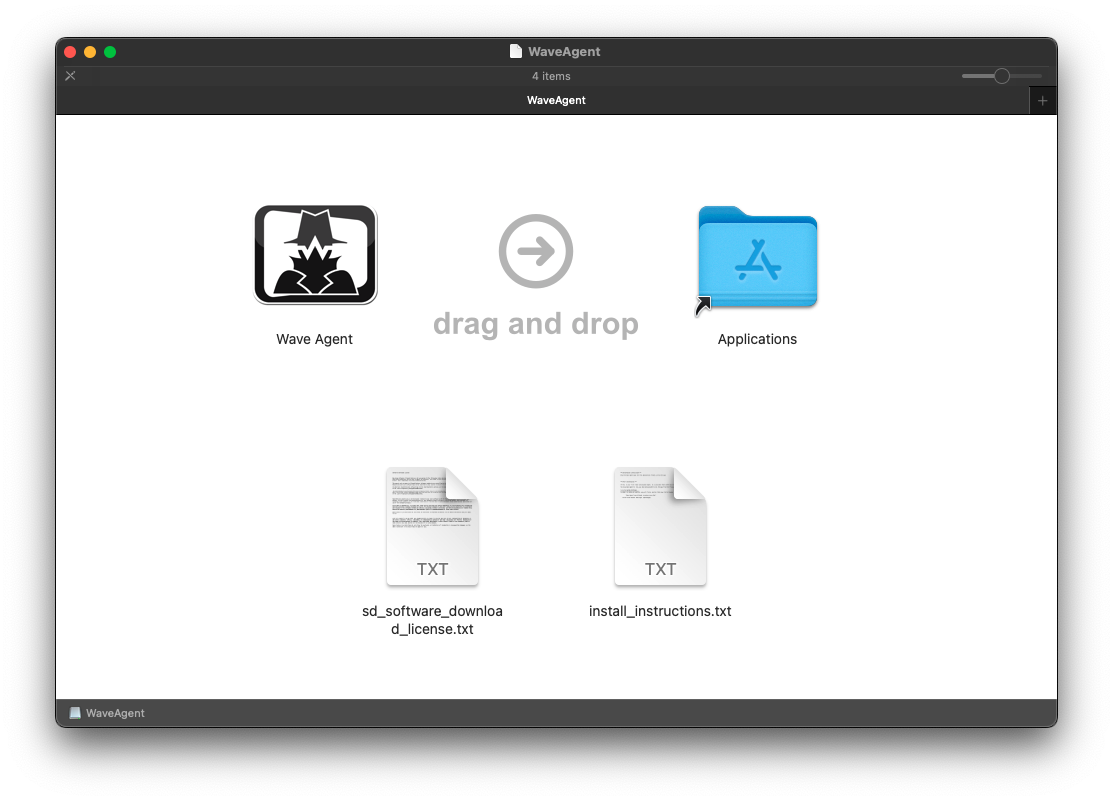
Task: Select the sd_software_download_license.txt file icon
Action: click(x=432, y=526)
